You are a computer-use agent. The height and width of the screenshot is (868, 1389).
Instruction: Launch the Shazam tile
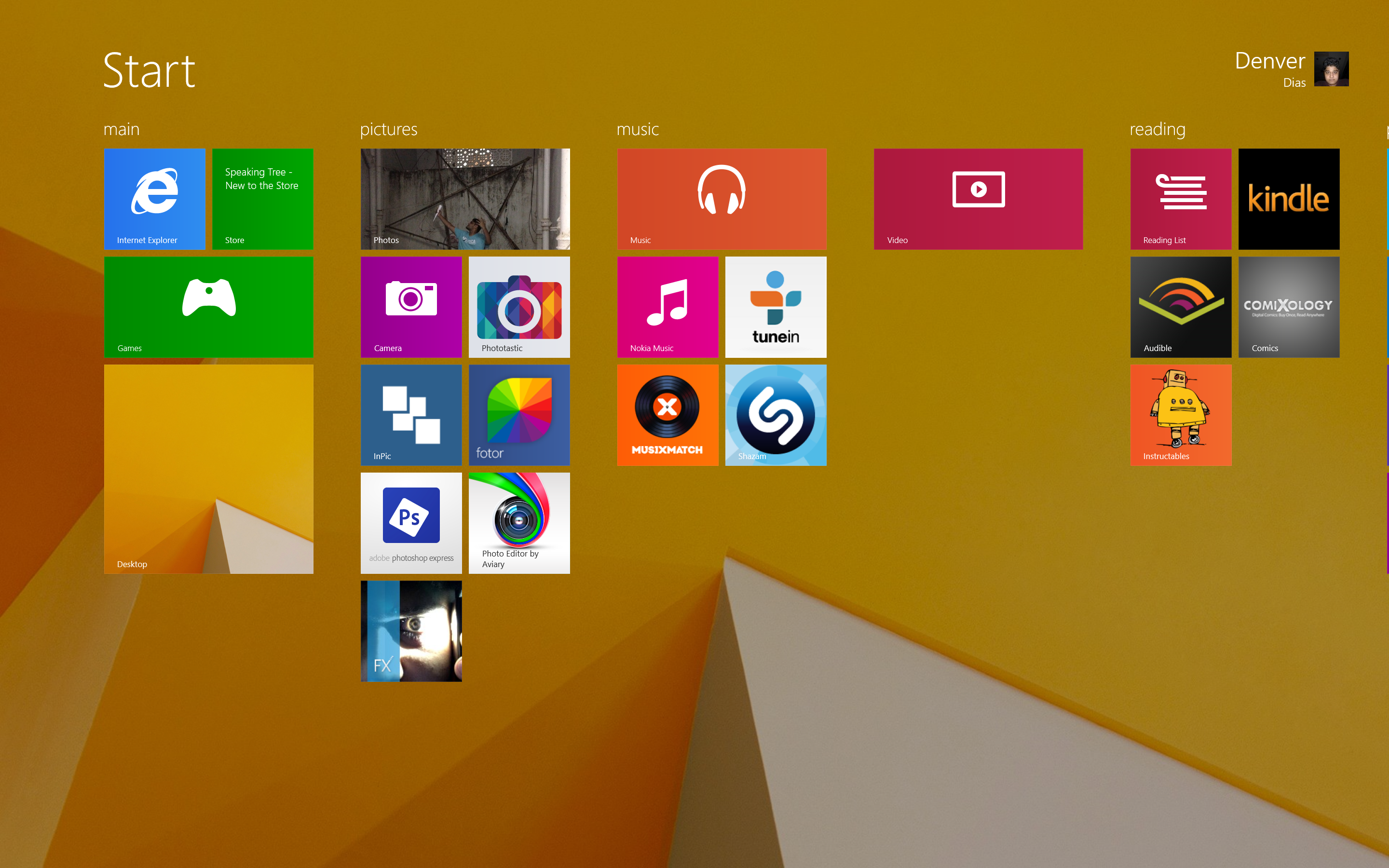coord(776,415)
